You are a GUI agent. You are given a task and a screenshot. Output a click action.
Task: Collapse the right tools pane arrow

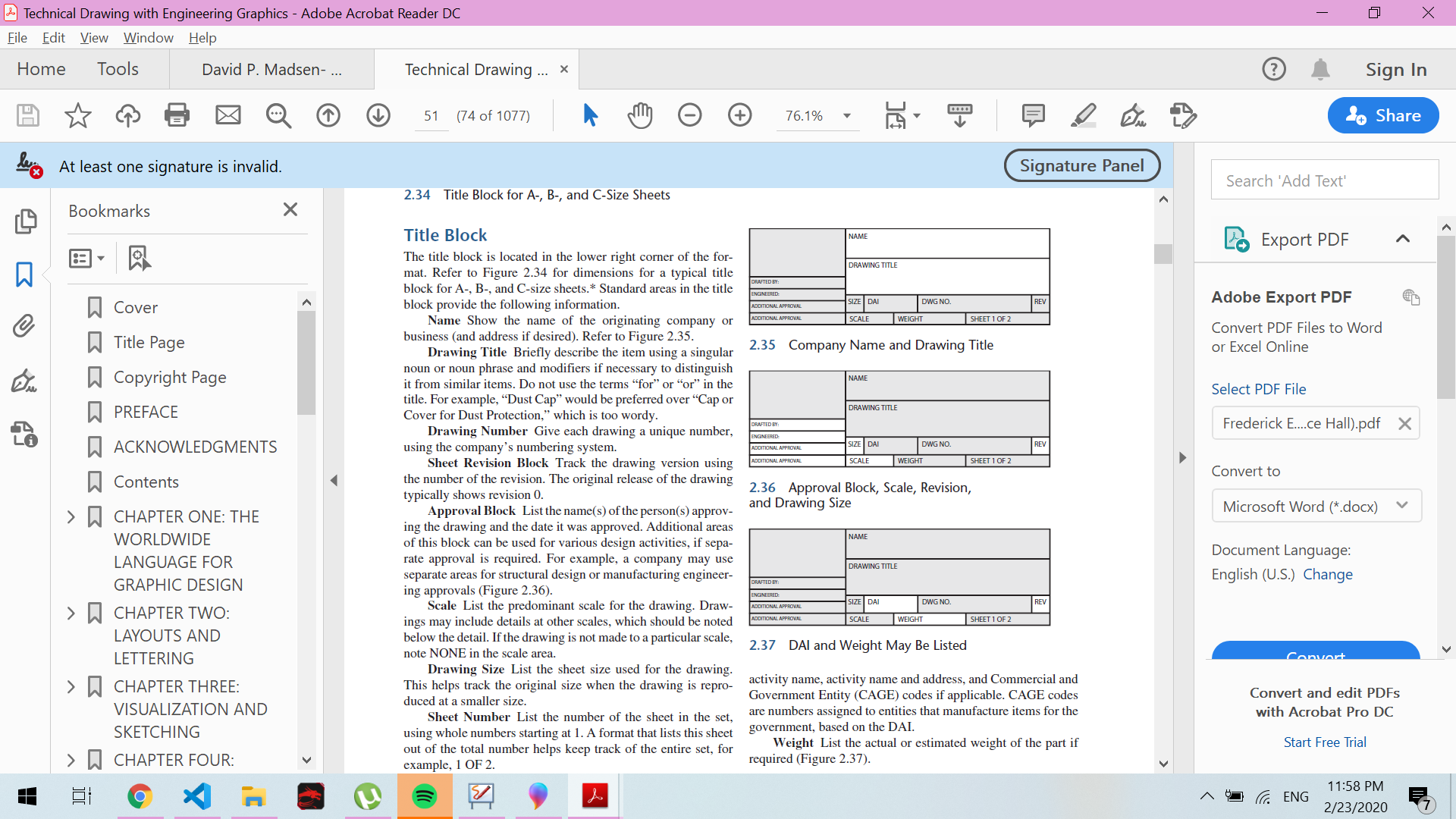1182,458
